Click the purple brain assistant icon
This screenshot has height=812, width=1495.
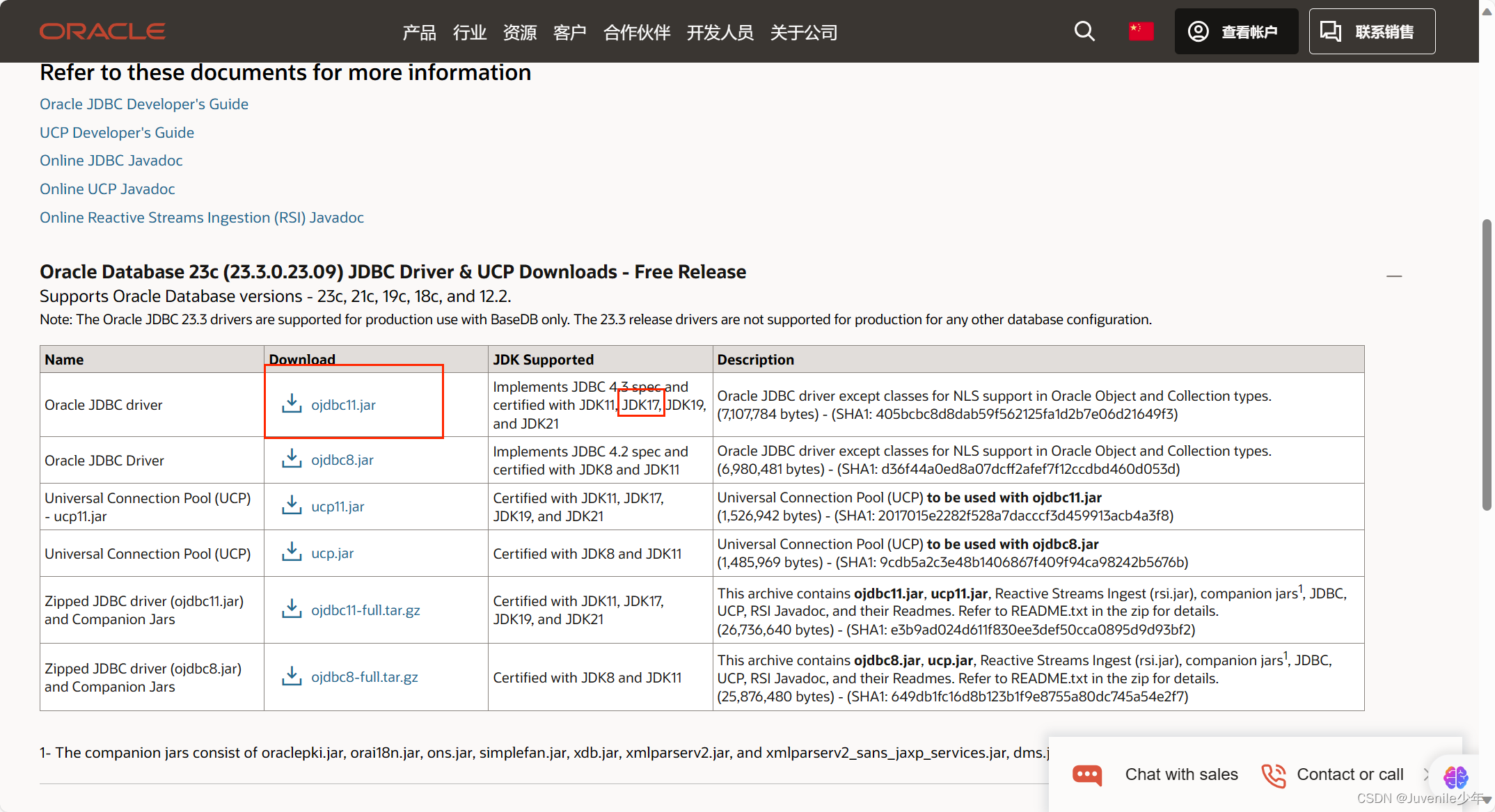point(1455,777)
